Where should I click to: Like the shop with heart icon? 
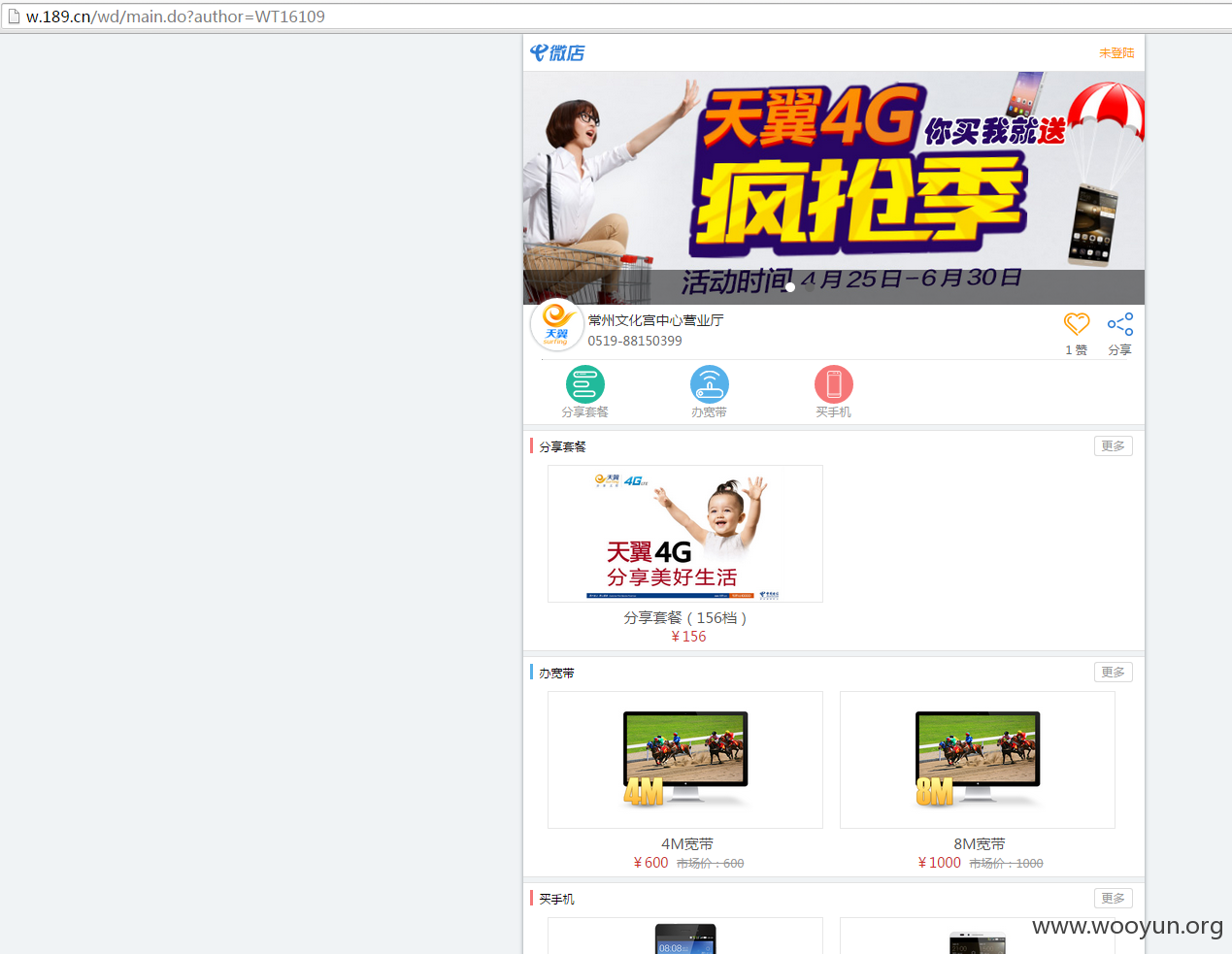[1077, 325]
